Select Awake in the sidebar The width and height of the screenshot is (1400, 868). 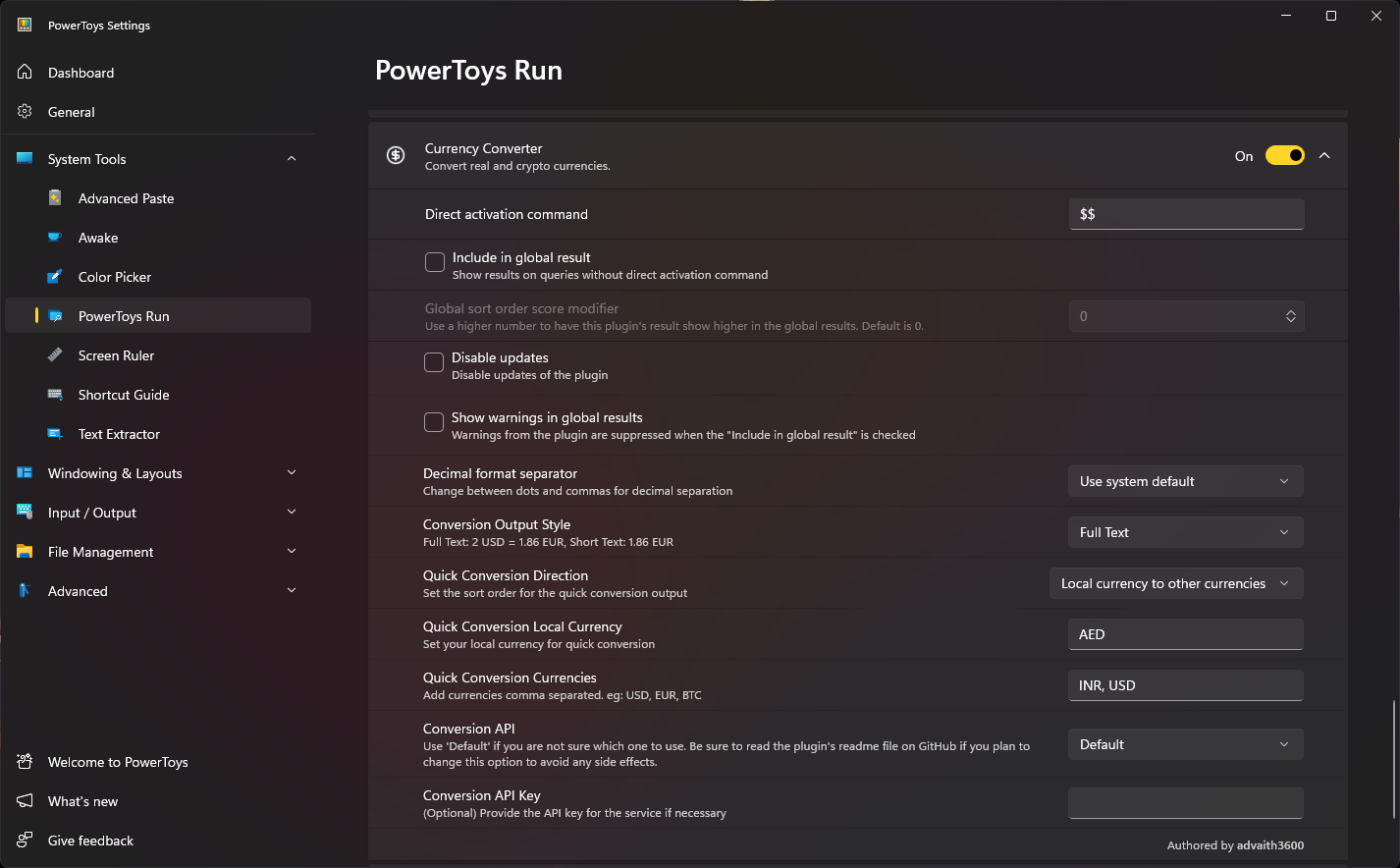(x=158, y=238)
